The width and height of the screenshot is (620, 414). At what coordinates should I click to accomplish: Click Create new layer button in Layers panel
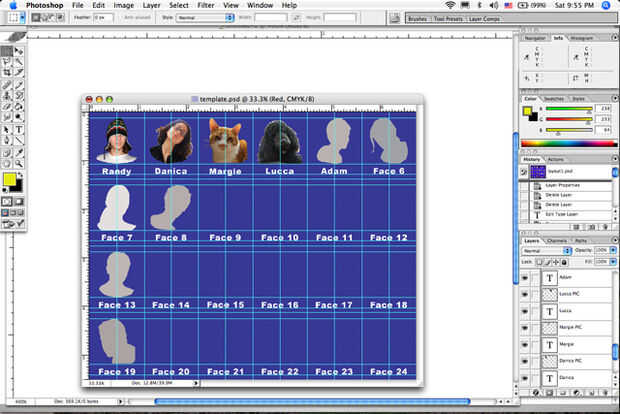click(592, 393)
